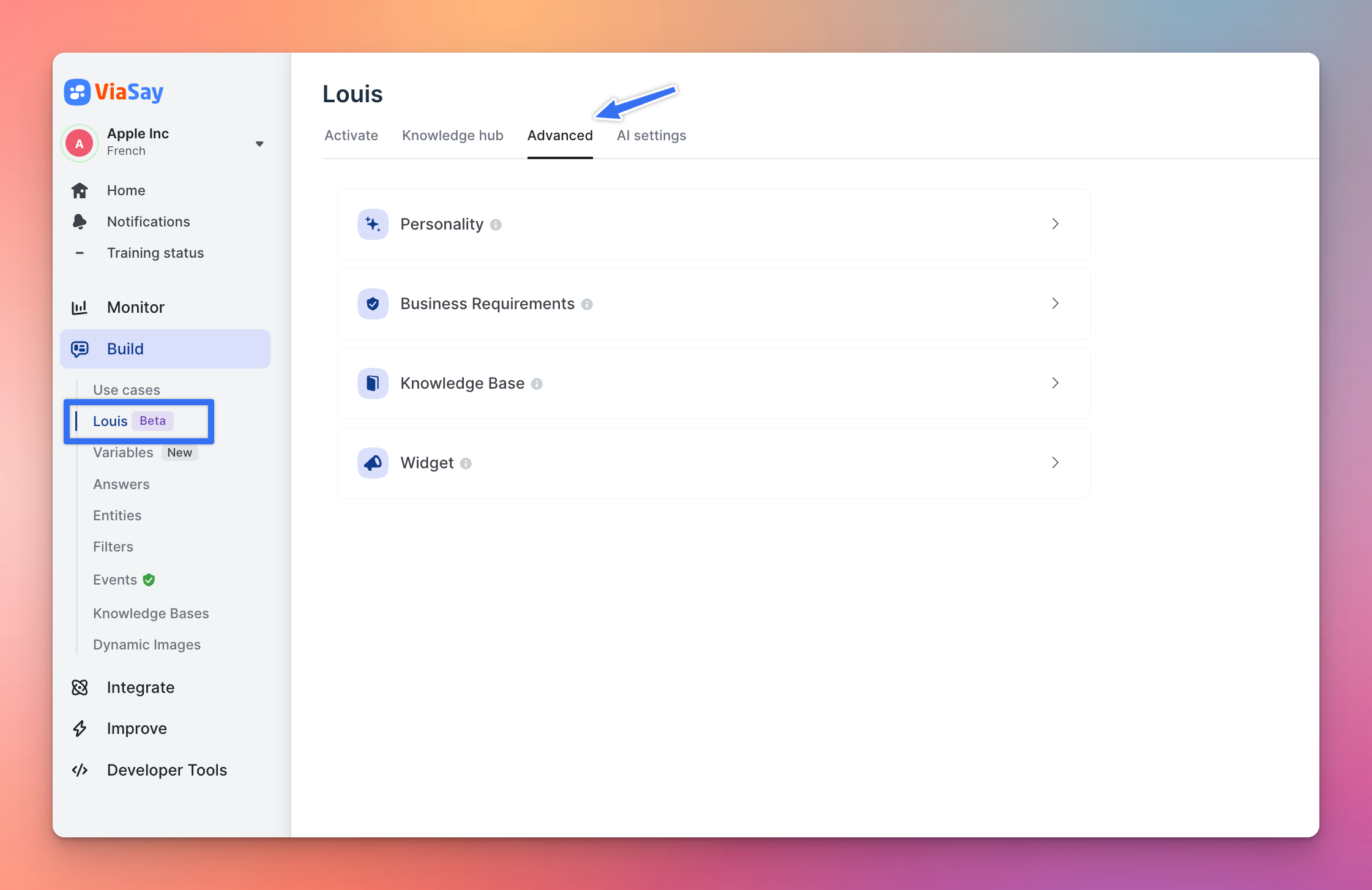Click the Home house icon

click(80, 190)
